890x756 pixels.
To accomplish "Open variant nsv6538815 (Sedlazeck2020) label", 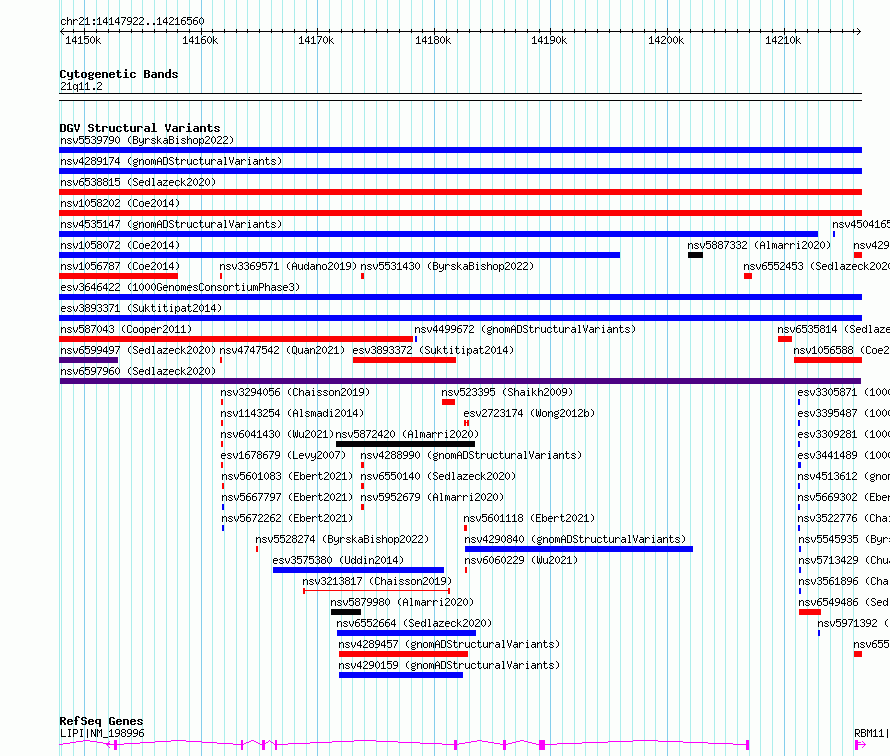I will click(x=138, y=182).
